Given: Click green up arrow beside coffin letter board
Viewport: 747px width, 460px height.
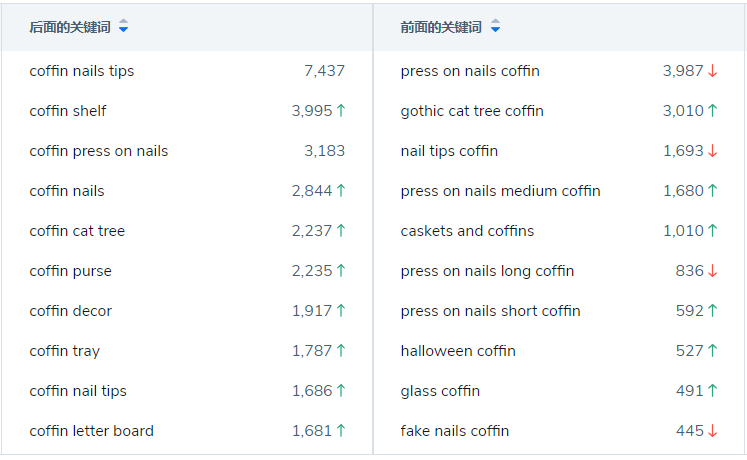Looking at the screenshot, I should pyautogui.click(x=341, y=431).
